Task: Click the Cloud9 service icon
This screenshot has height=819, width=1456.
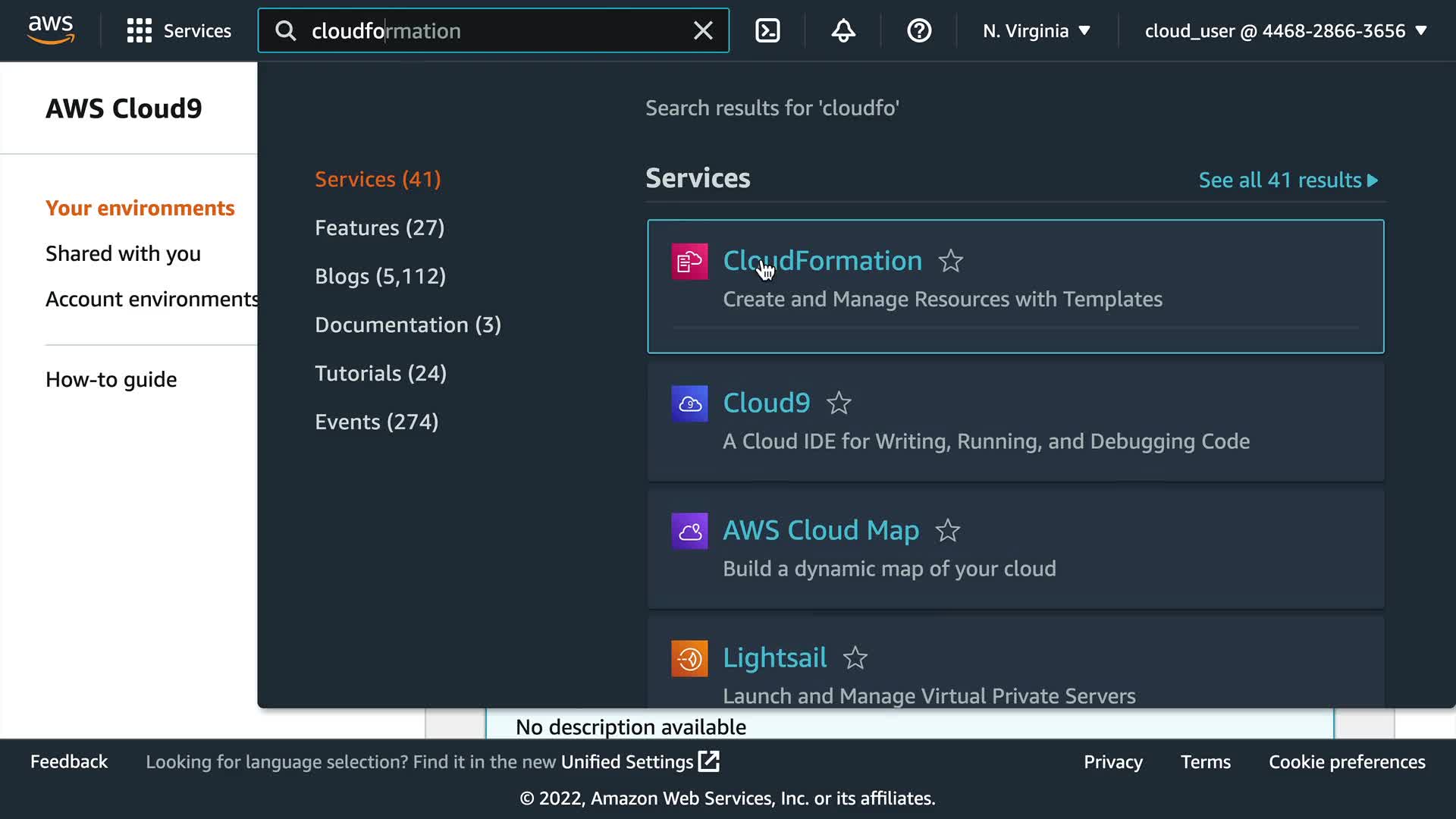Action: (x=689, y=403)
